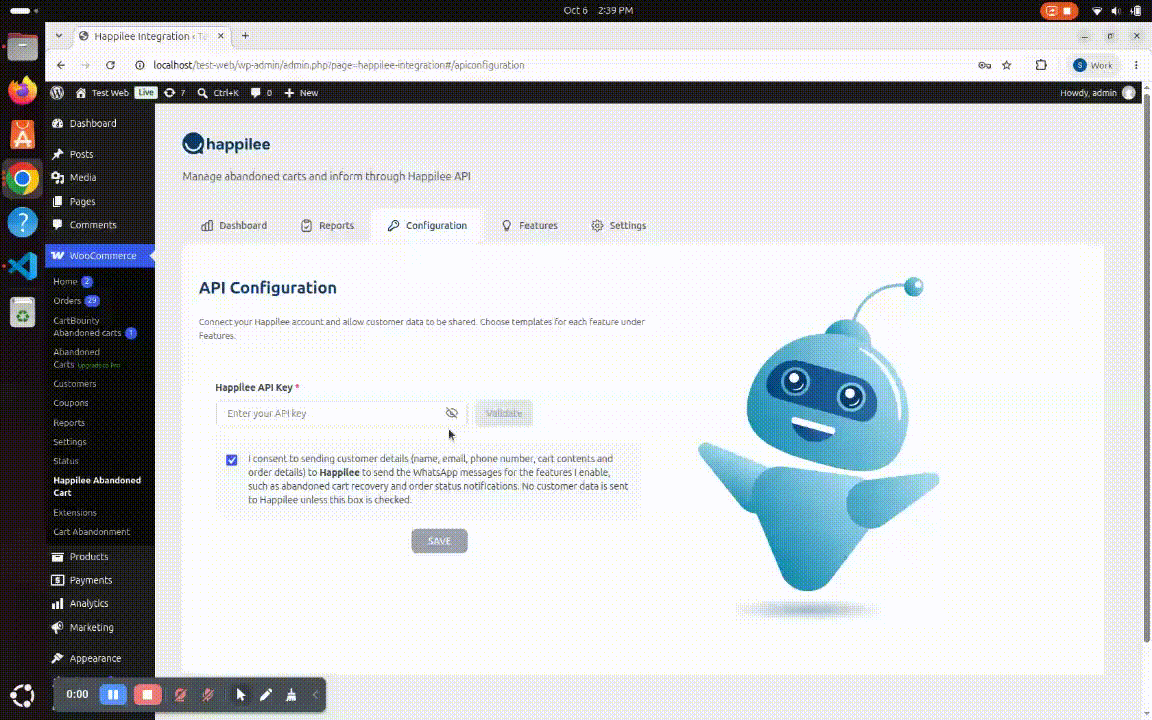View site information icon in address bar
This screenshot has height=720, width=1152.
(x=140, y=65)
